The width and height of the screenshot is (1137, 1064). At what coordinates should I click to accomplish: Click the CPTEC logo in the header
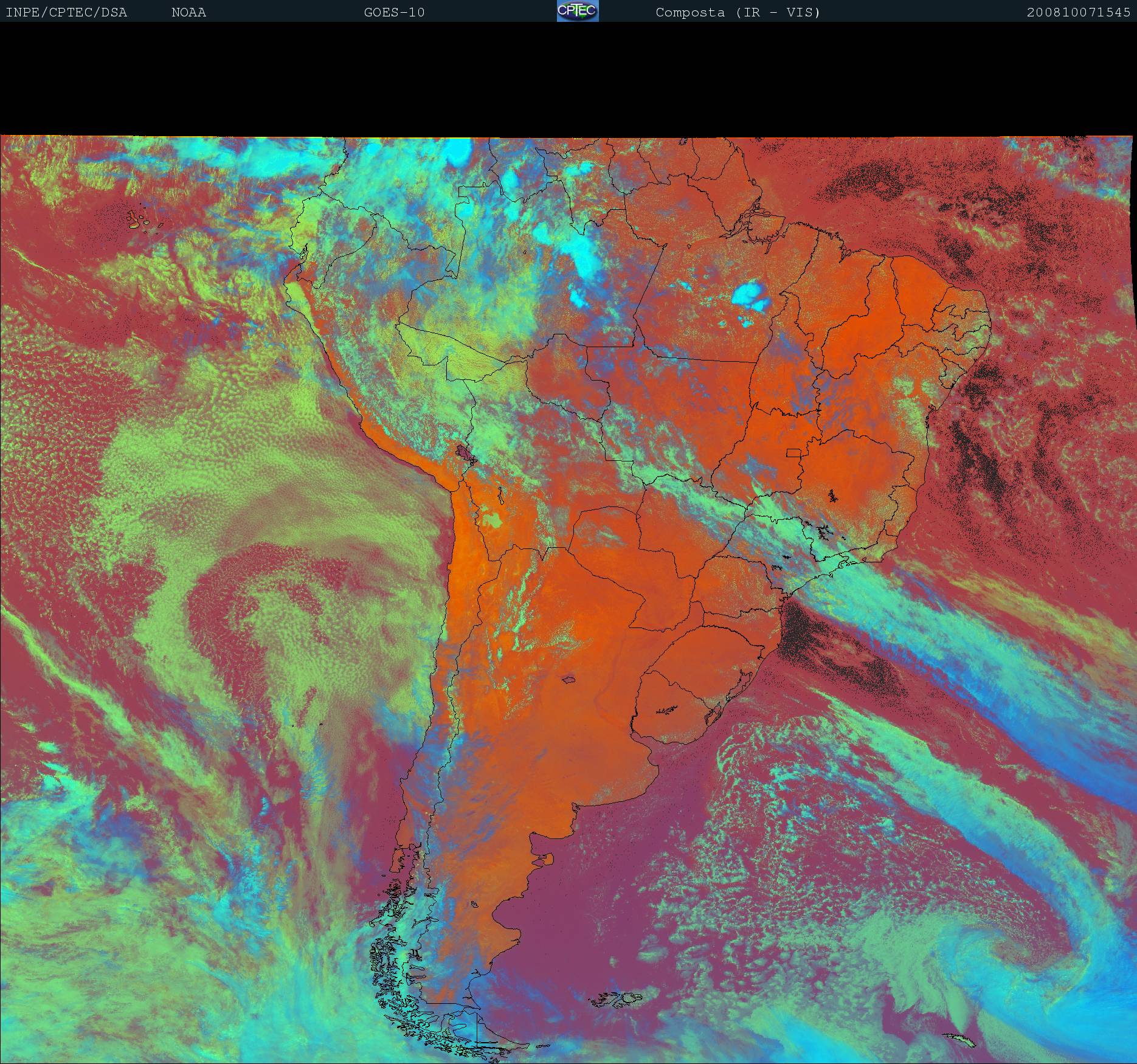pos(577,11)
